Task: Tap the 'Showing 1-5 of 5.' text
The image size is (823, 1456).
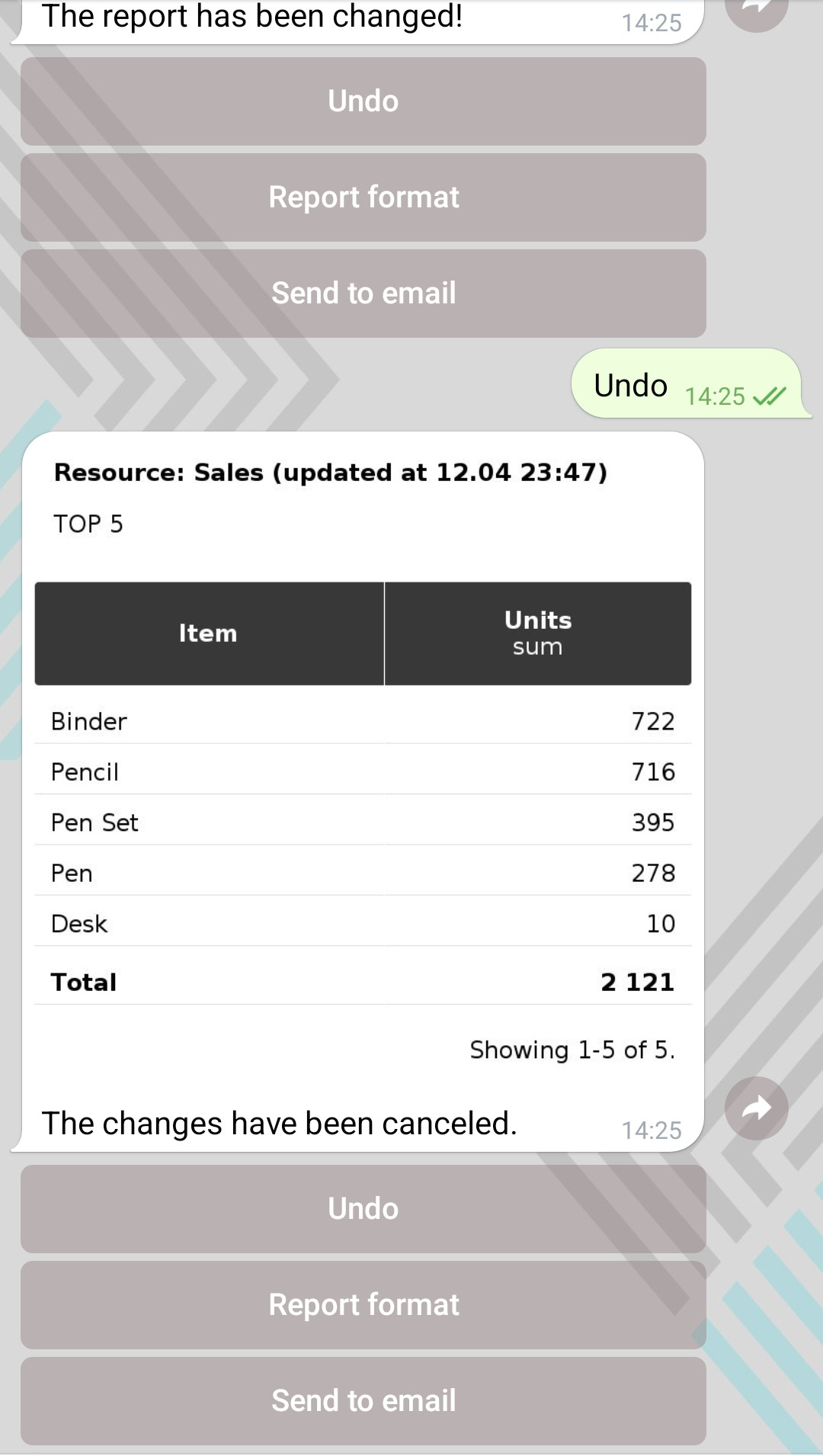Action: click(572, 1050)
